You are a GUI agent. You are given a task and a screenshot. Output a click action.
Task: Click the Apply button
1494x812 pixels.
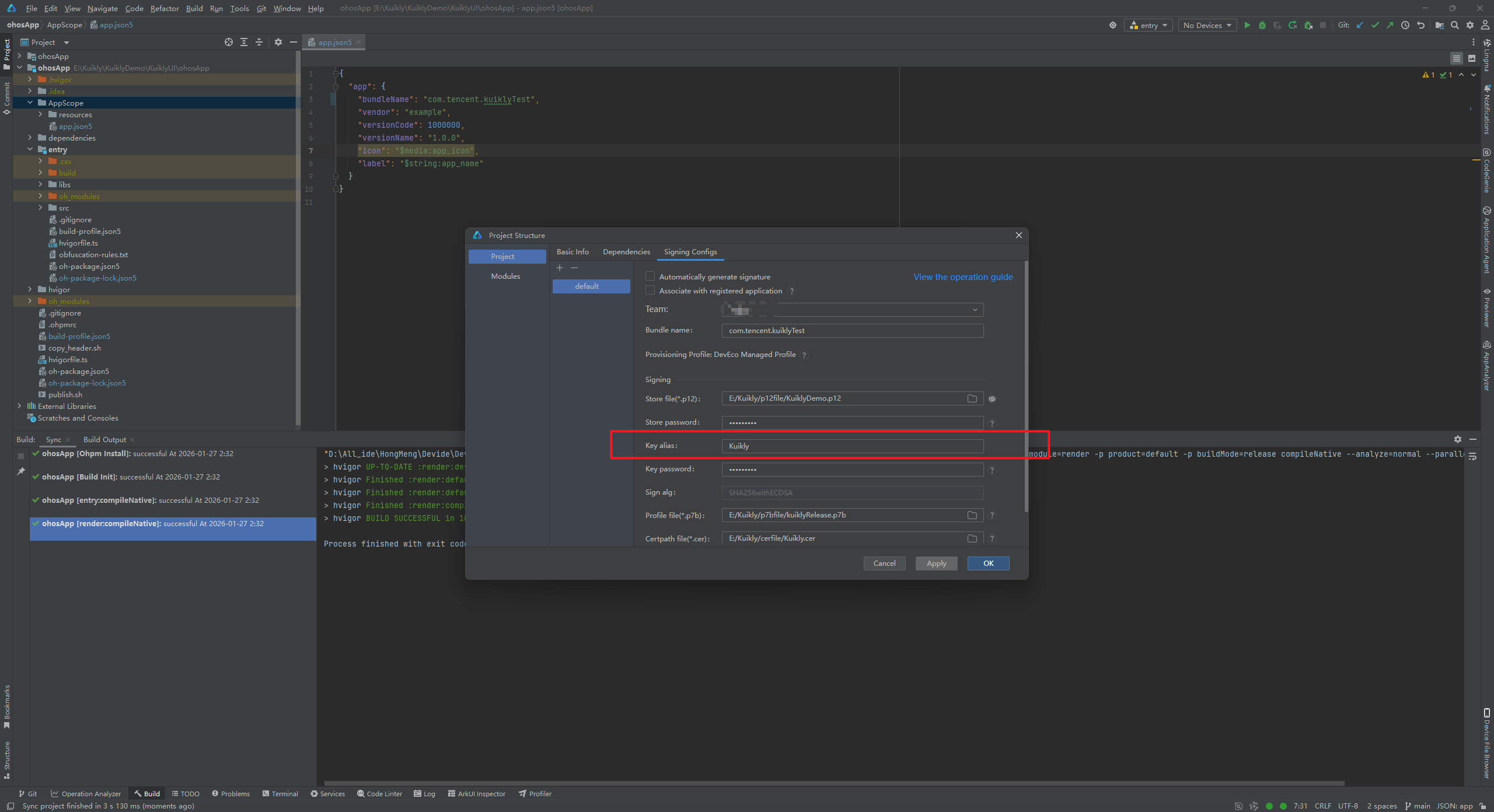(x=936, y=563)
